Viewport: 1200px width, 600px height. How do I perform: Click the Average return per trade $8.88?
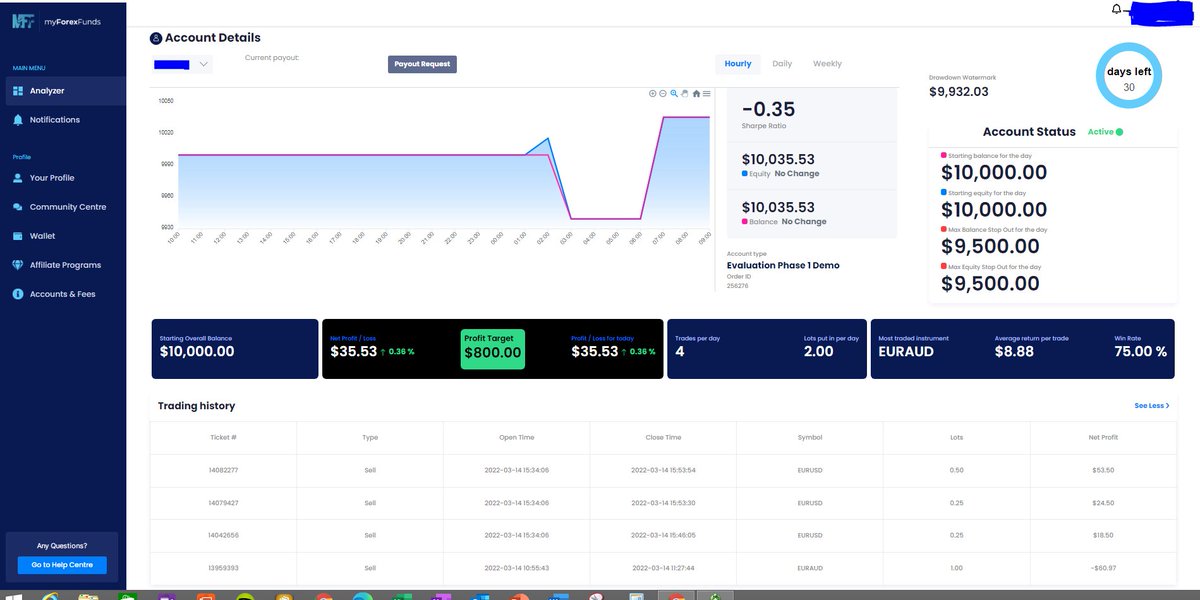click(1014, 352)
